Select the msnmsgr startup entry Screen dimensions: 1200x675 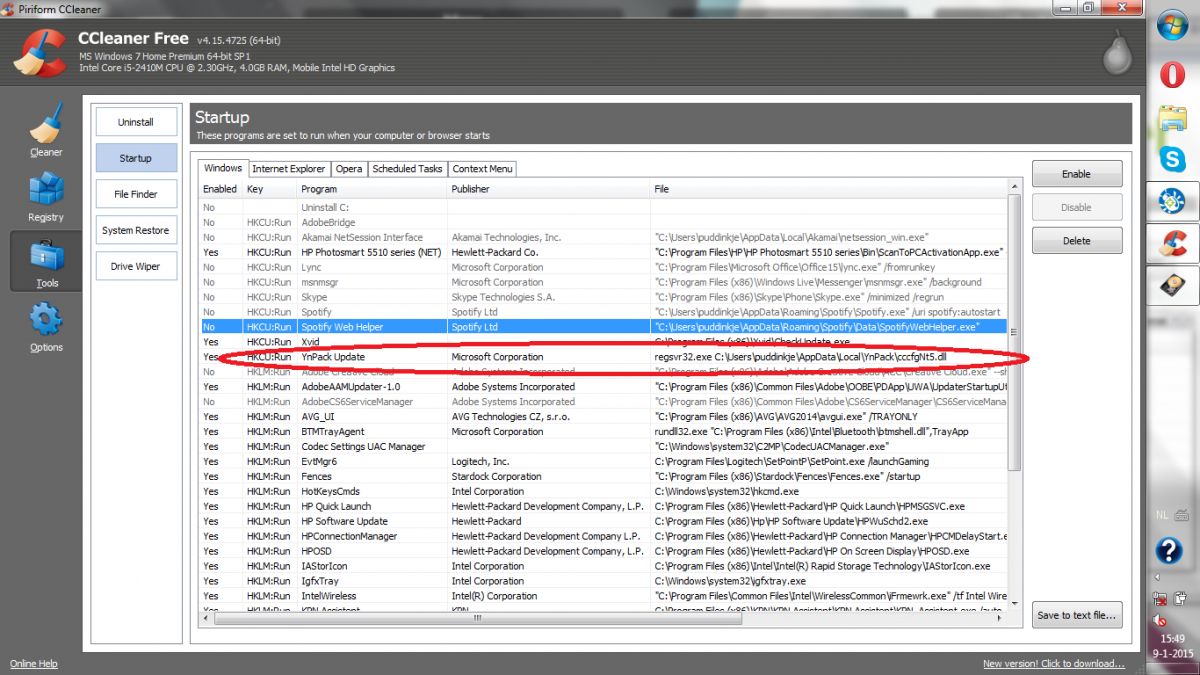(602, 282)
